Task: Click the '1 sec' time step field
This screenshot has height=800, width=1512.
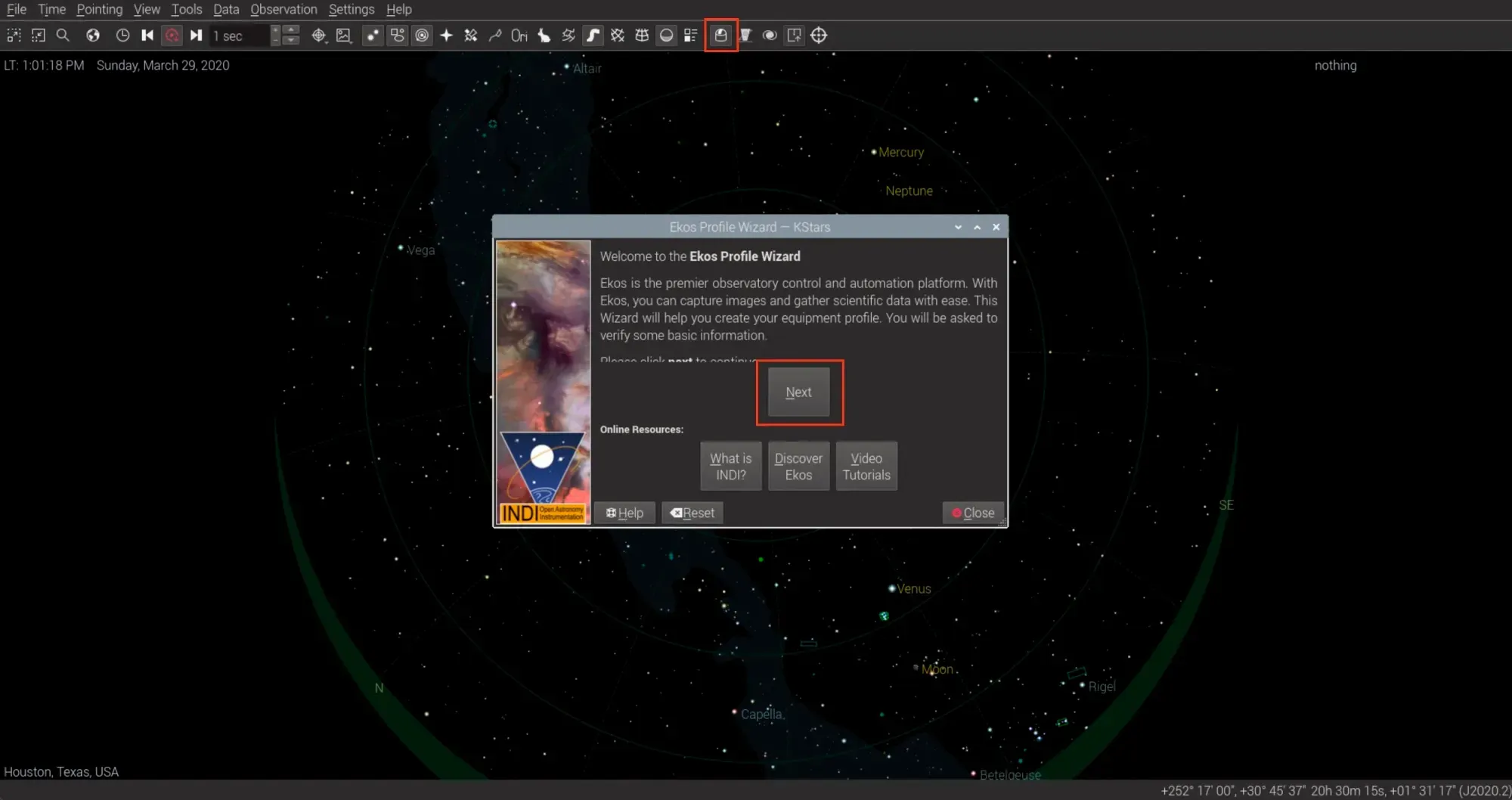Action: pyautogui.click(x=239, y=36)
